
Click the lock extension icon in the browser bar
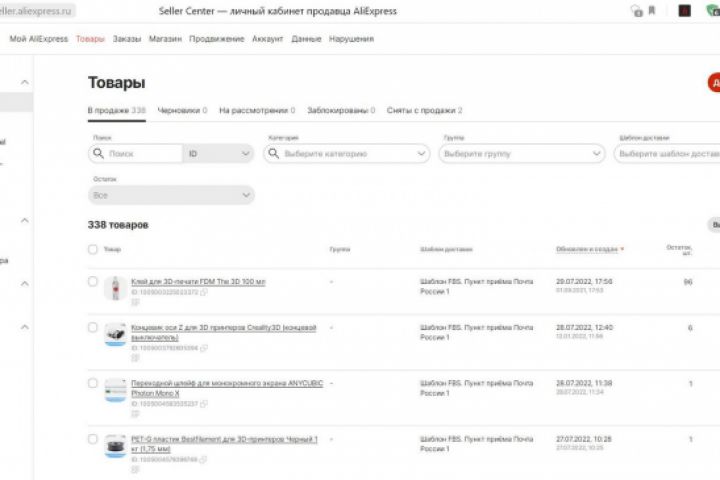coord(637,11)
